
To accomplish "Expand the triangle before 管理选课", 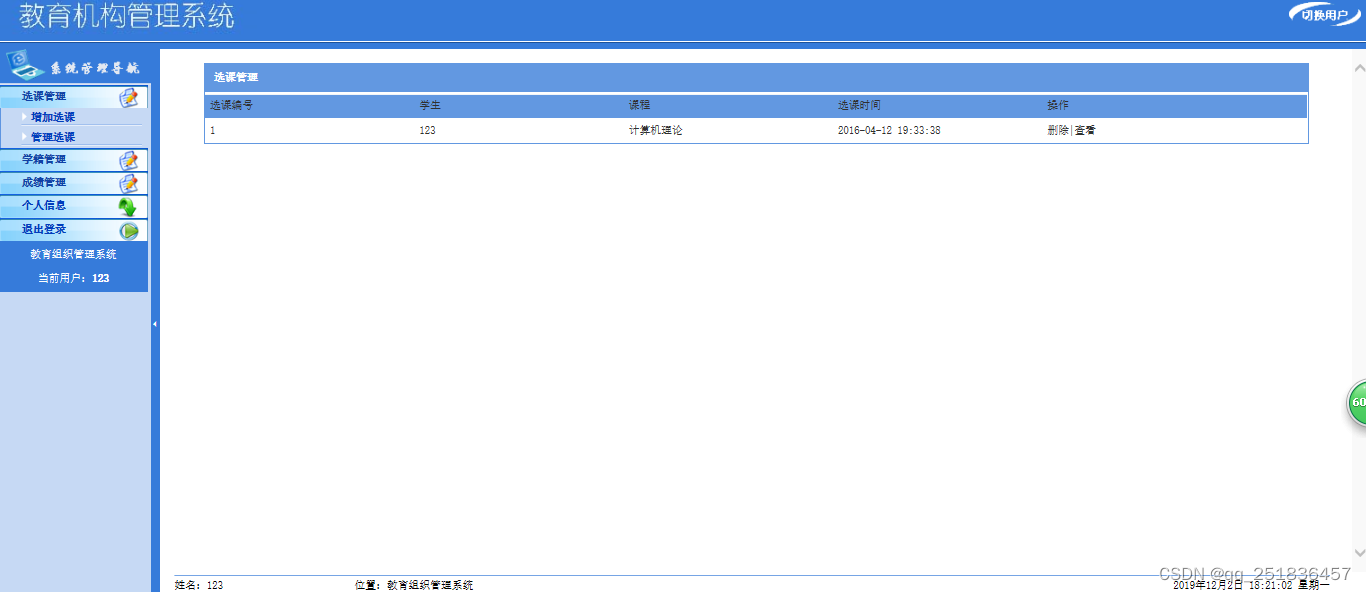I will coord(22,135).
